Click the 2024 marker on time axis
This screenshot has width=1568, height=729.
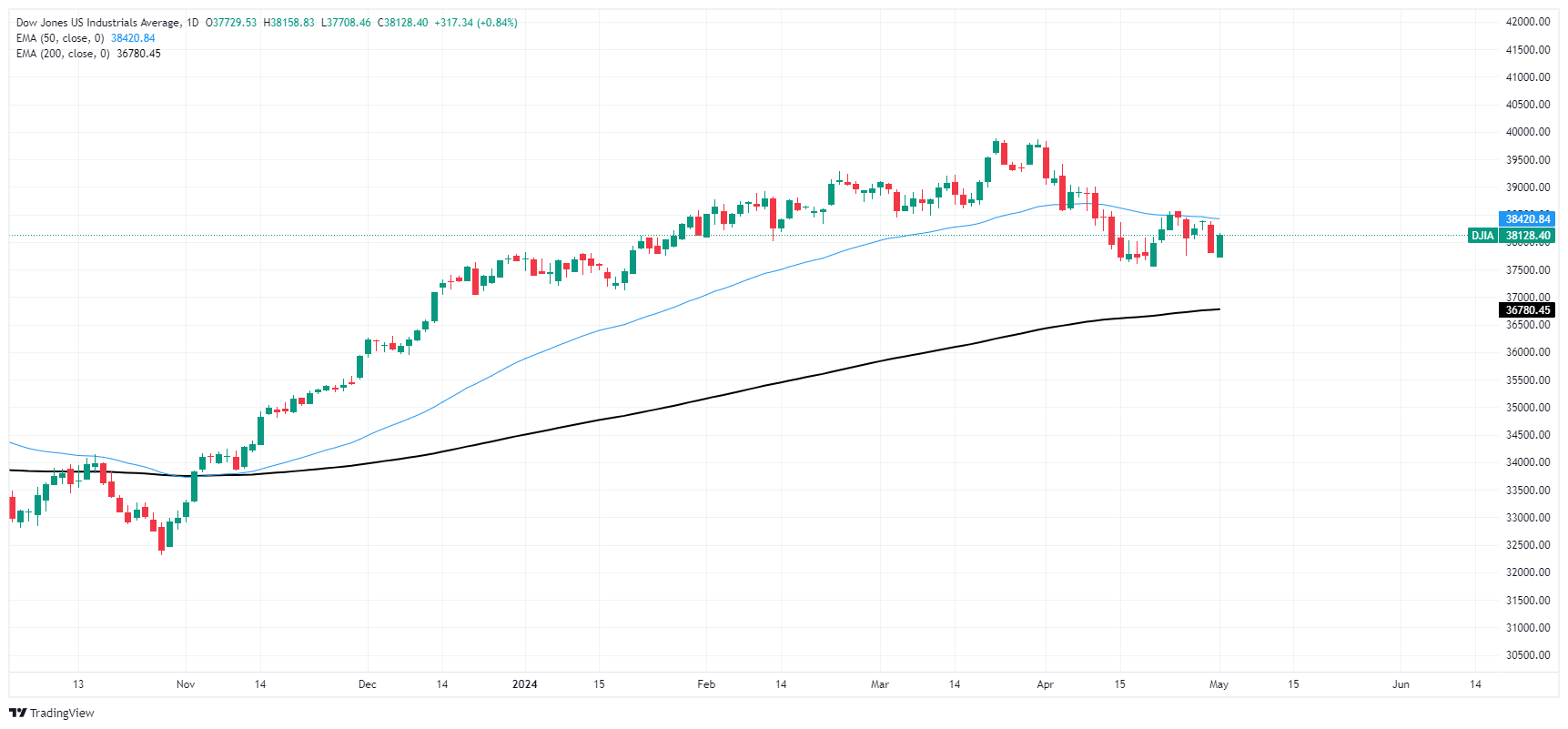click(x=524, y=684)
